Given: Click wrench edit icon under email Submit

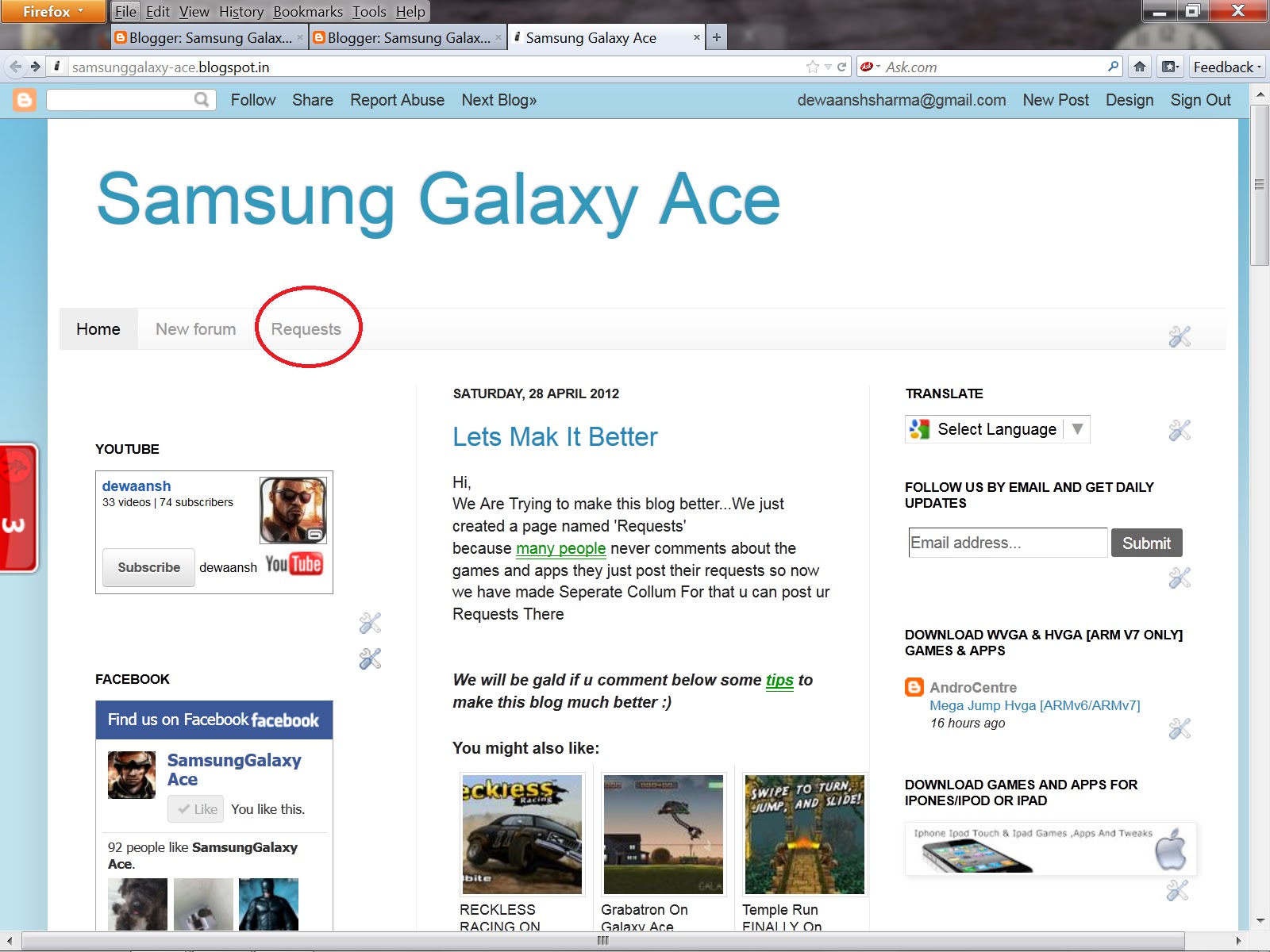Looking at the screenshot, I should point(1180,578).
